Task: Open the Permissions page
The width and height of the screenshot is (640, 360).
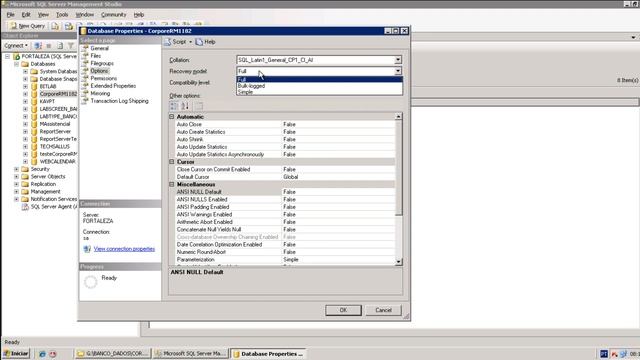Action: pos(104,78)
